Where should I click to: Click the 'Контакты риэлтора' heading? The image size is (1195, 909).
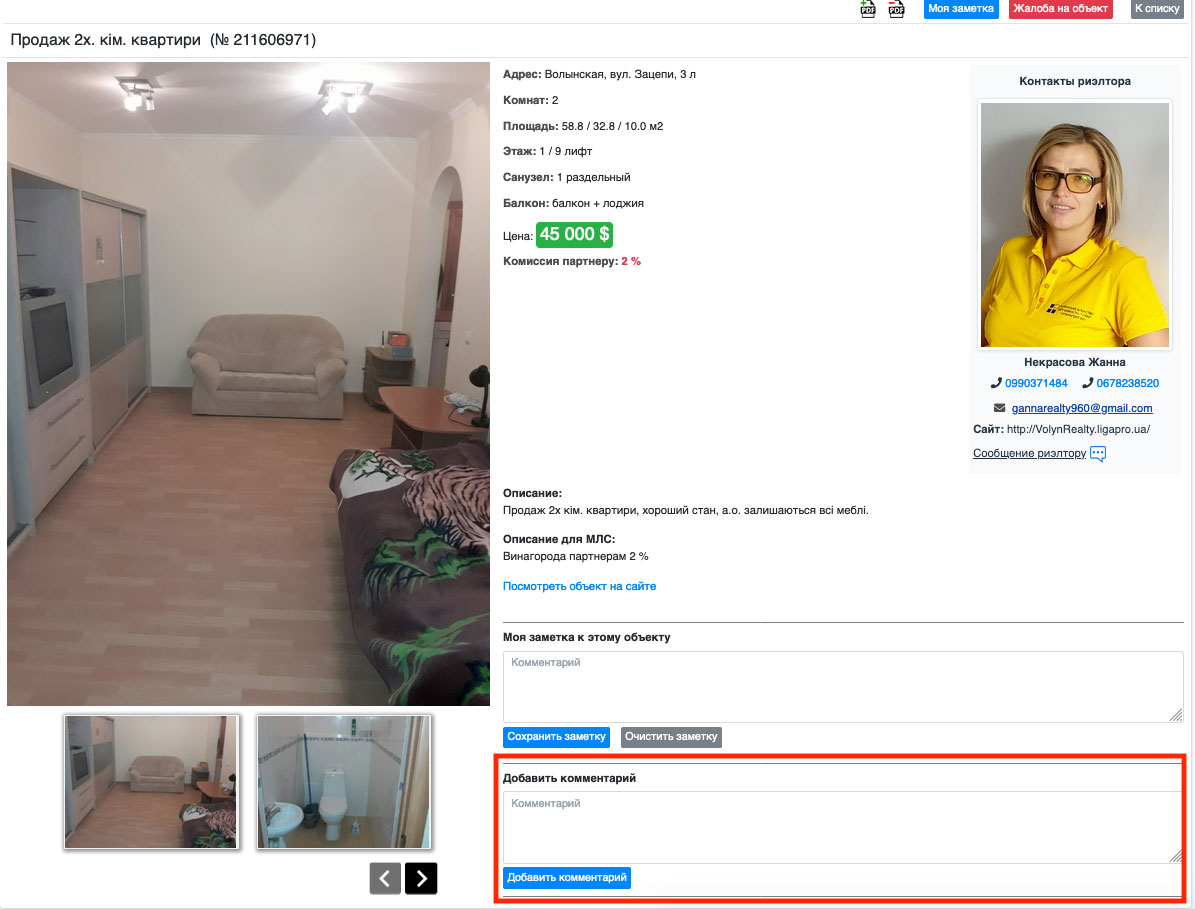pos(1075,82)
